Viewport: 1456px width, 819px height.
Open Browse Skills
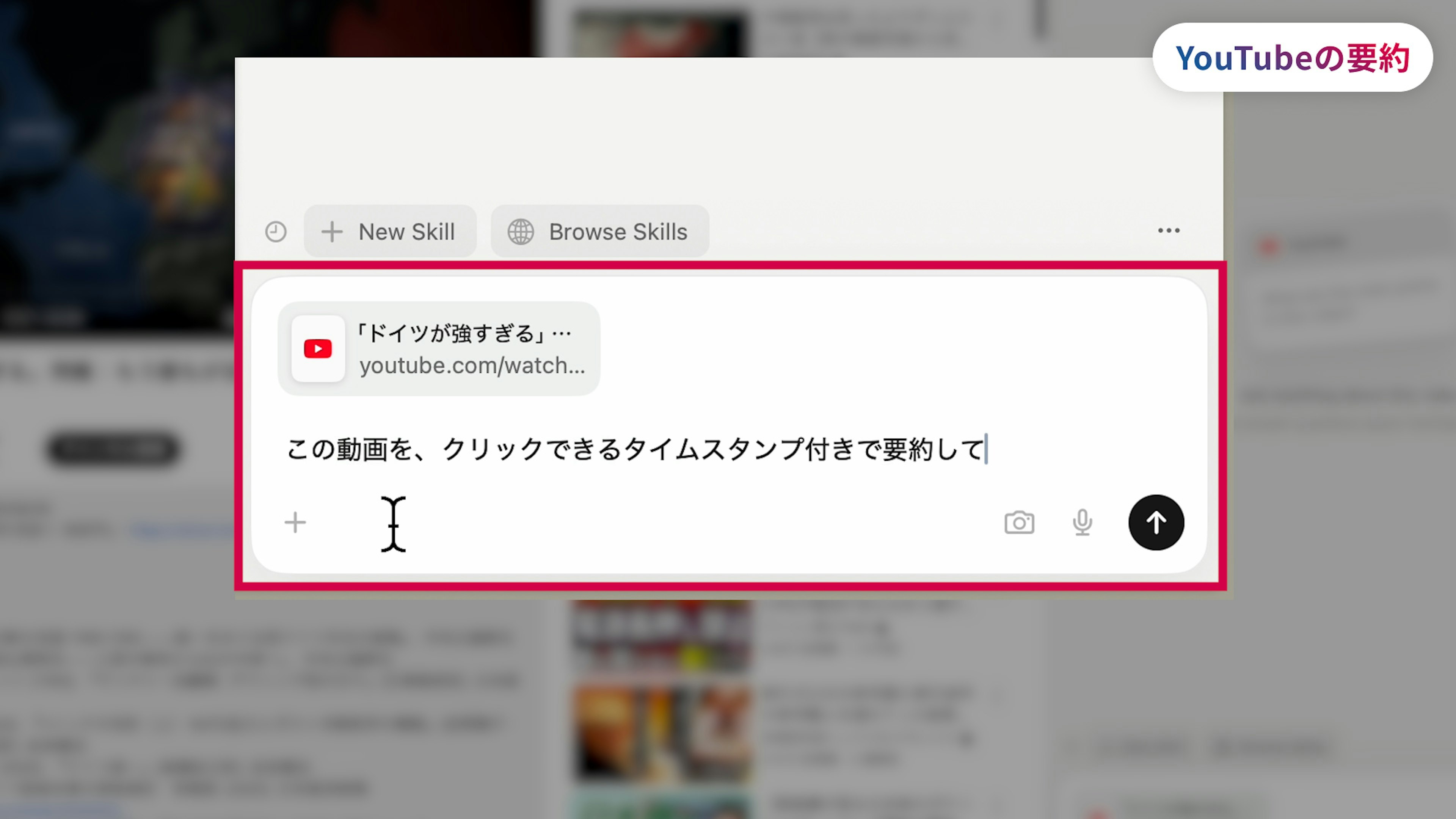click(600, 232)
